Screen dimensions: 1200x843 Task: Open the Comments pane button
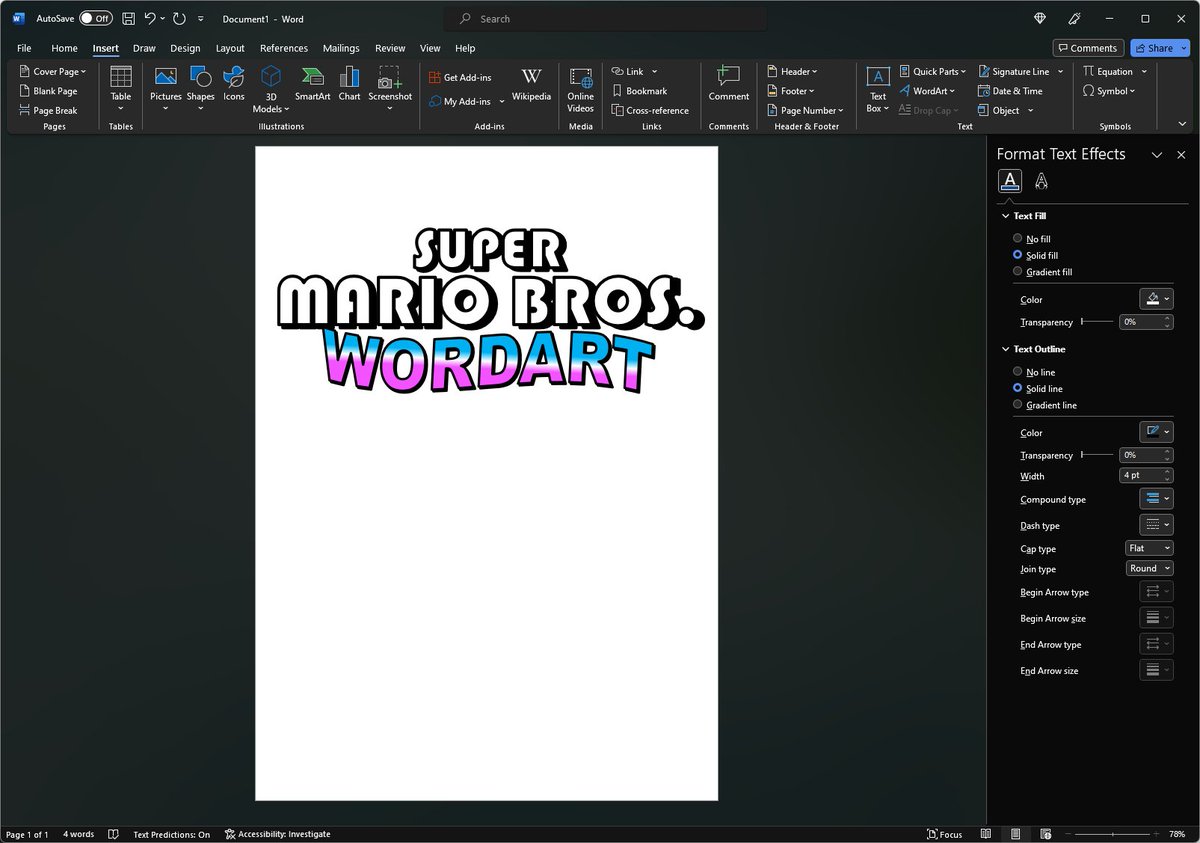click(x=1088, y=48)
